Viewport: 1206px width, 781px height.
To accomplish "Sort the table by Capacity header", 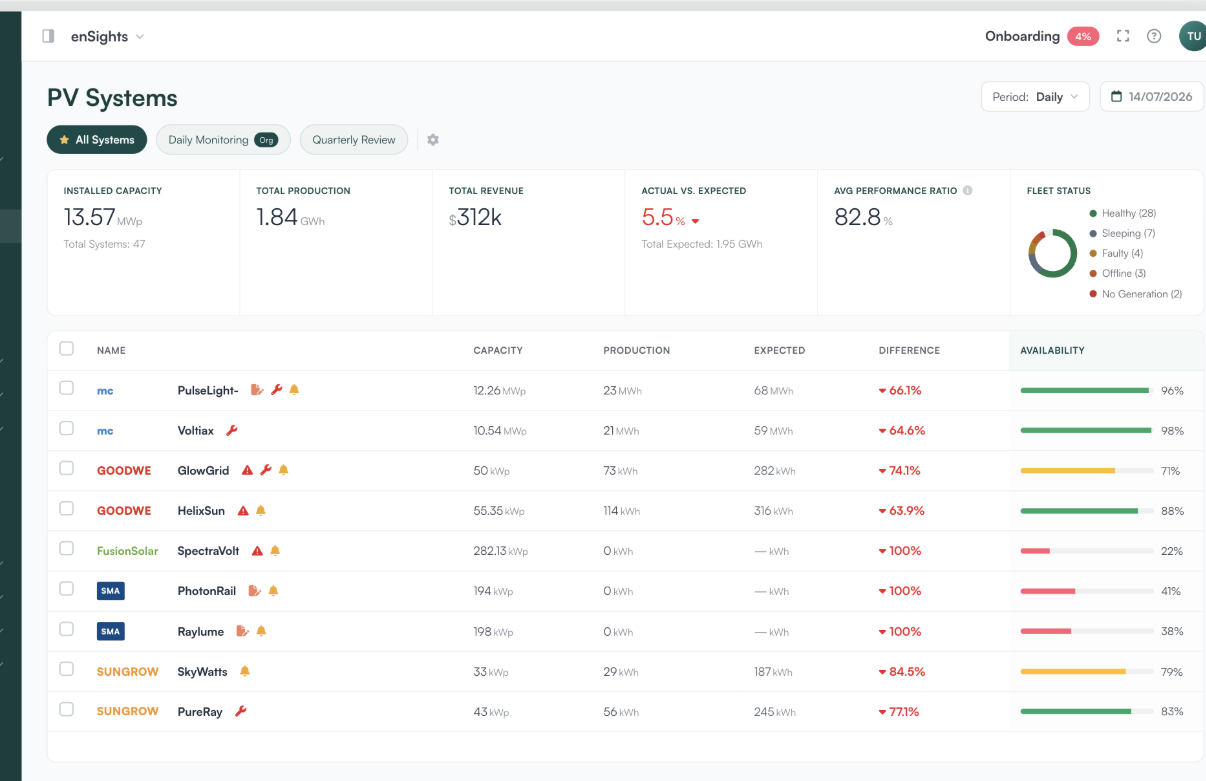I will (x=498, y=351).
